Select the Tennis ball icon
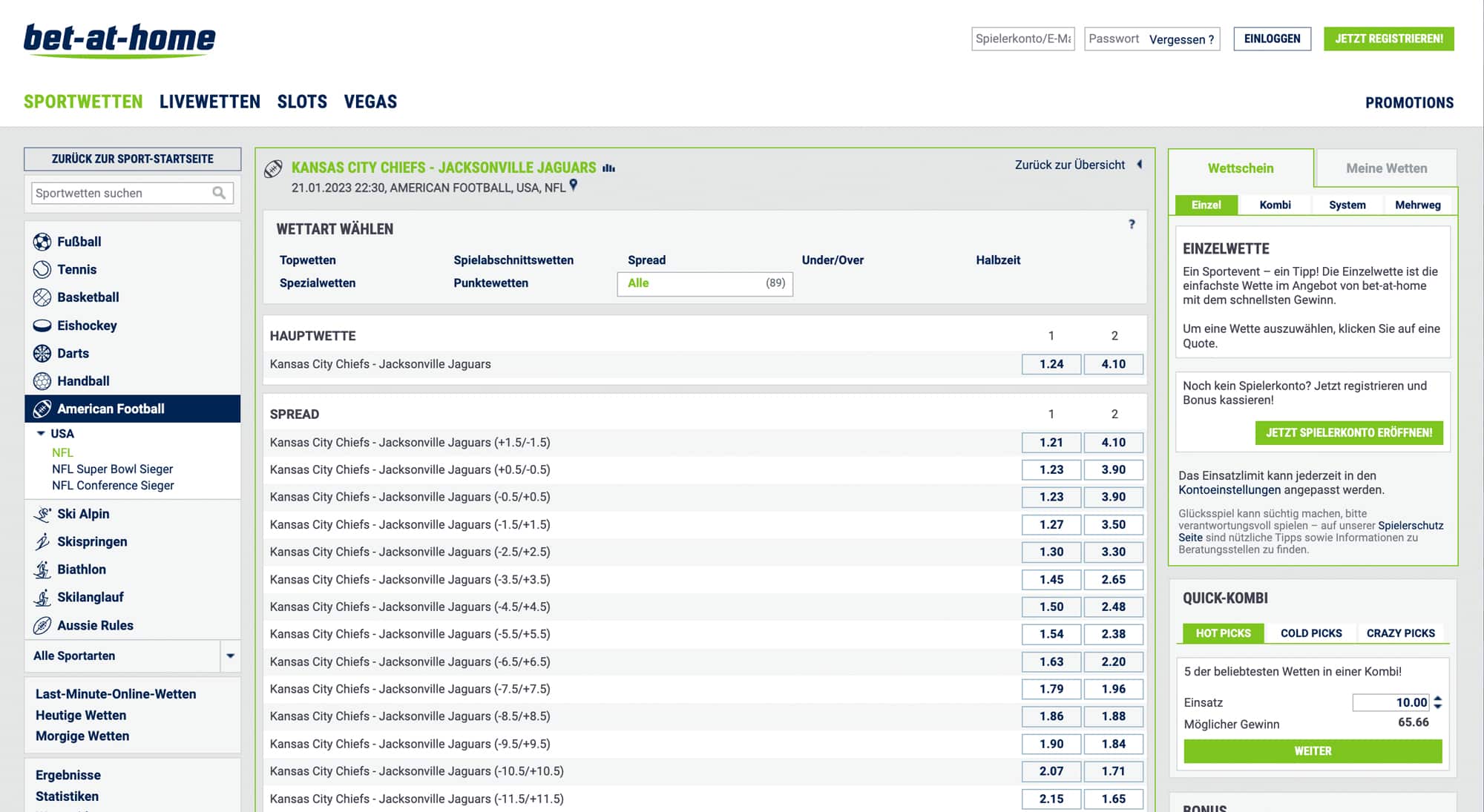 click(x=42, y=269)
